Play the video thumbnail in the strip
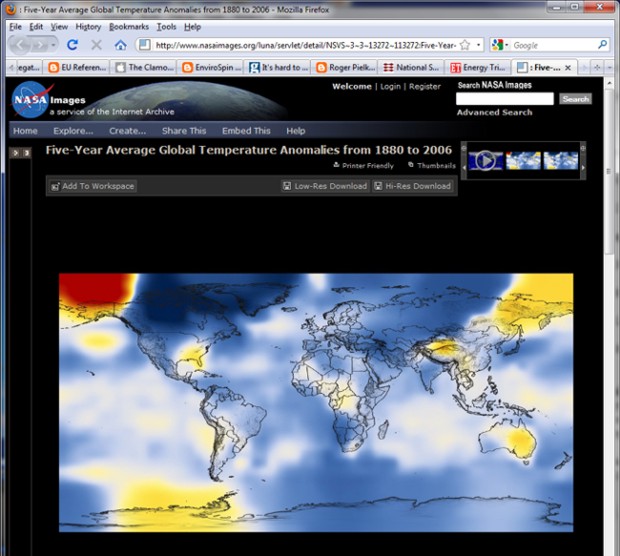Viewport: 620px width, 556px height. coord(485,161)
